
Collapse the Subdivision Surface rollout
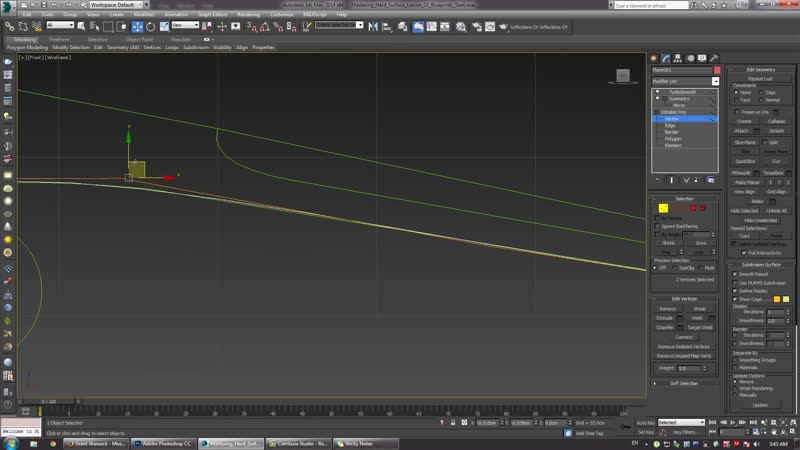[761, 265]
